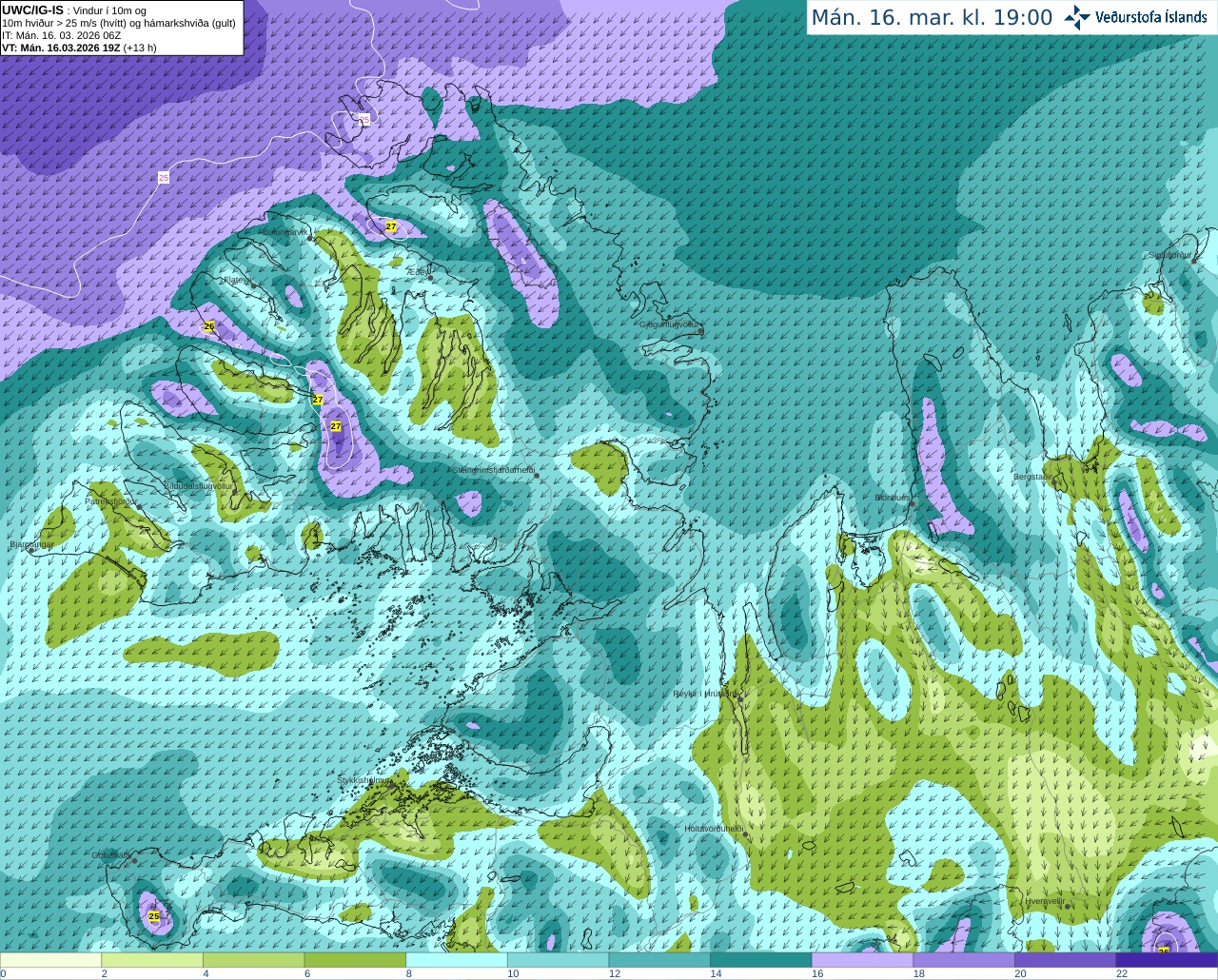
Task: Select the 2–4 m/s light green legend swatch
Action: tap(152, 960)
